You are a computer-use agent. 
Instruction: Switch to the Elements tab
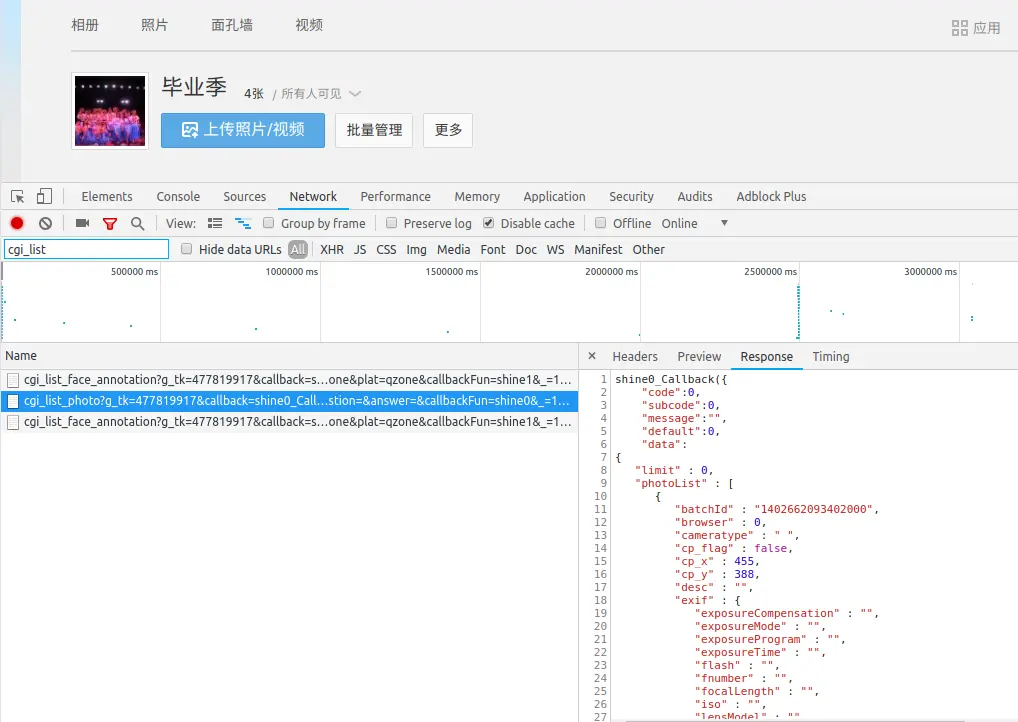(107, 197)
